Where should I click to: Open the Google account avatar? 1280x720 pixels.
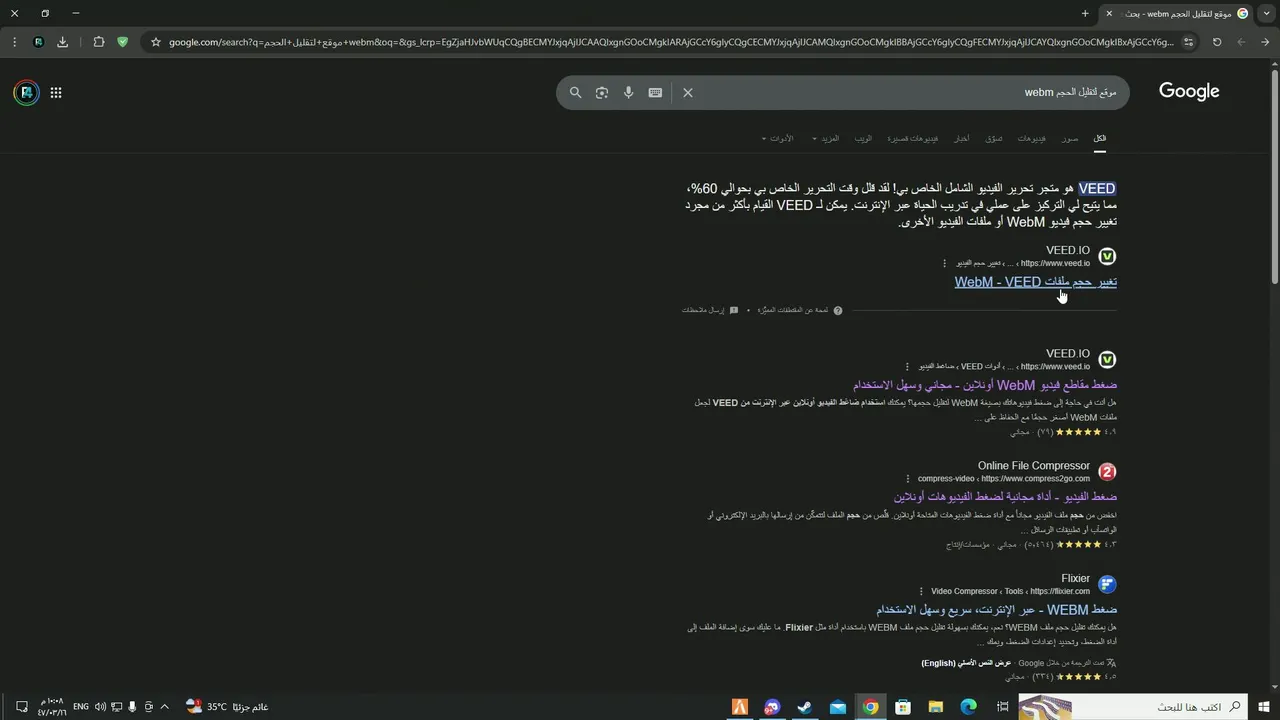(26, 92)
